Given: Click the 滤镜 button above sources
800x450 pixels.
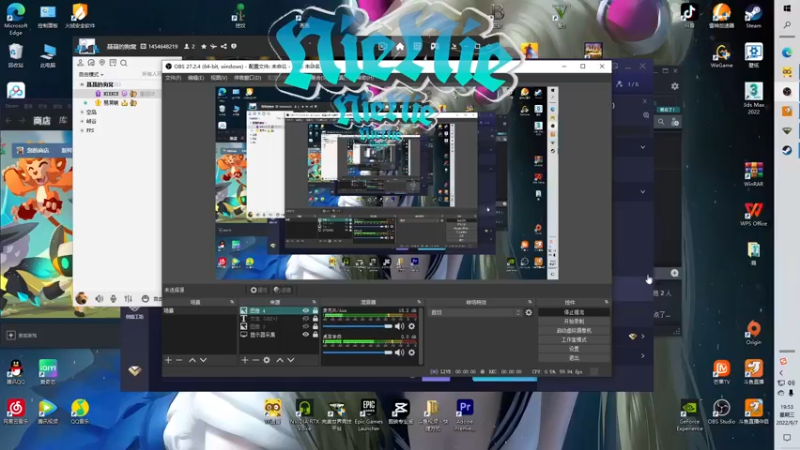Looking at the screenshot, I should [x=282, y=290].
